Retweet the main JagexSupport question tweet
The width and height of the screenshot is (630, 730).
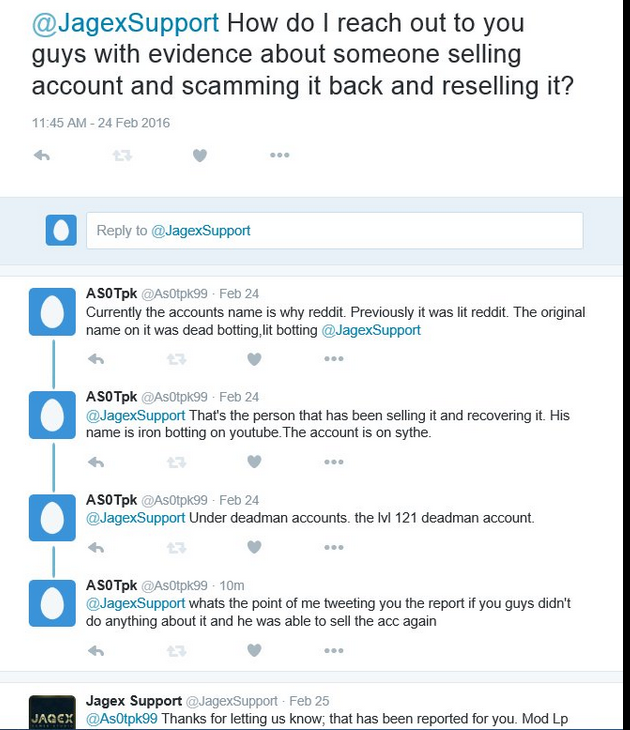click(122, 155)
